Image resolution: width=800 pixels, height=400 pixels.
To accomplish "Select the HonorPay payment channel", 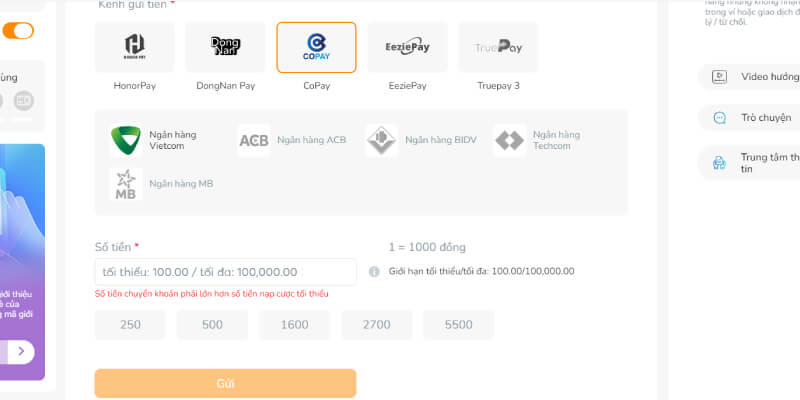I will pos(134,47).
